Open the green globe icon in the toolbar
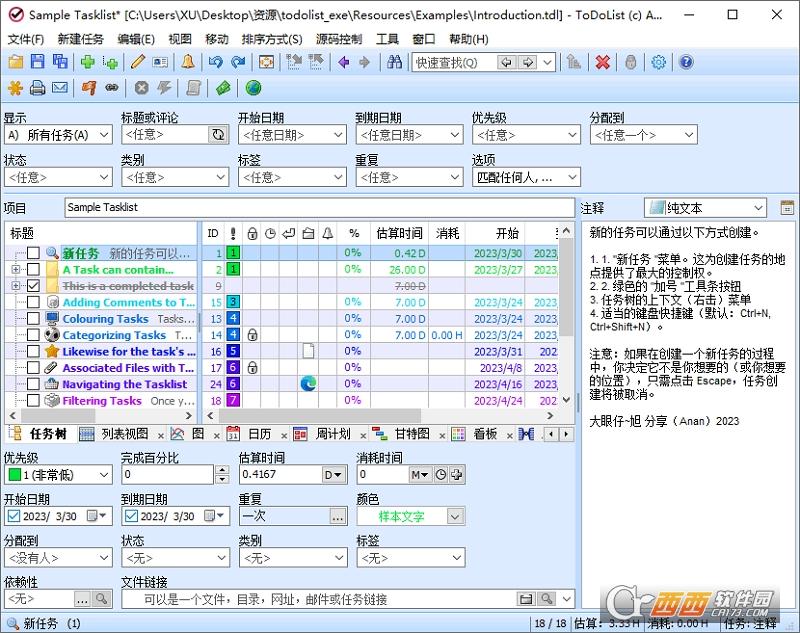Image resolution: width=800 pixels, height=633 pixels. pos(254,88)
